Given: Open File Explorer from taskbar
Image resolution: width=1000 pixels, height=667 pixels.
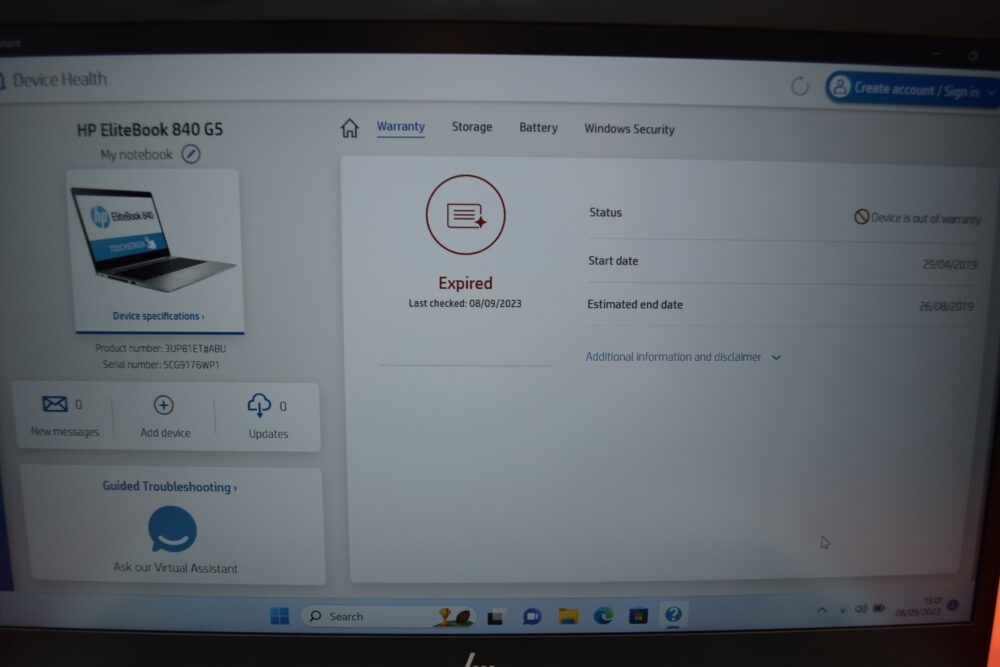Looking at the screenshot, I should coord(568,615).
